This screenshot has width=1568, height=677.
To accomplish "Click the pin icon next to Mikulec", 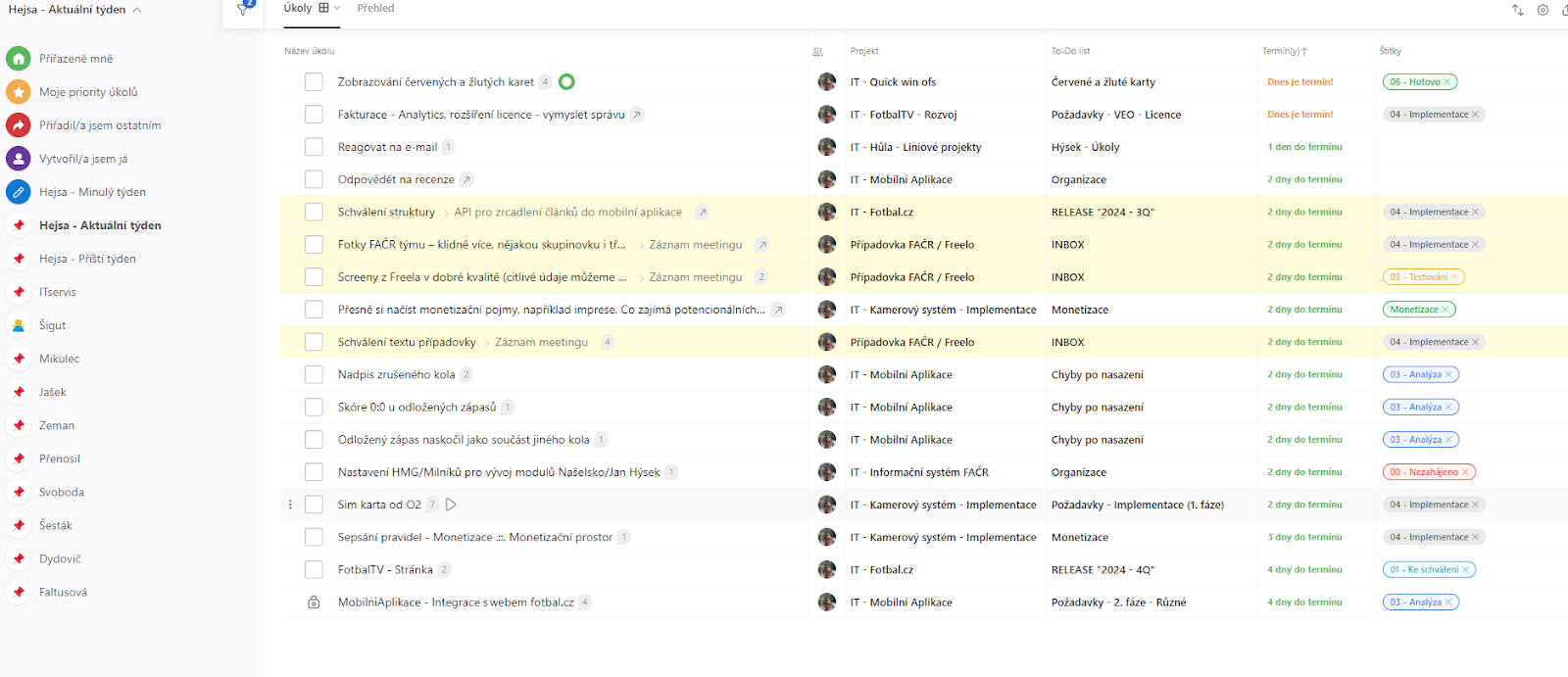I will (x=18, y=359).
